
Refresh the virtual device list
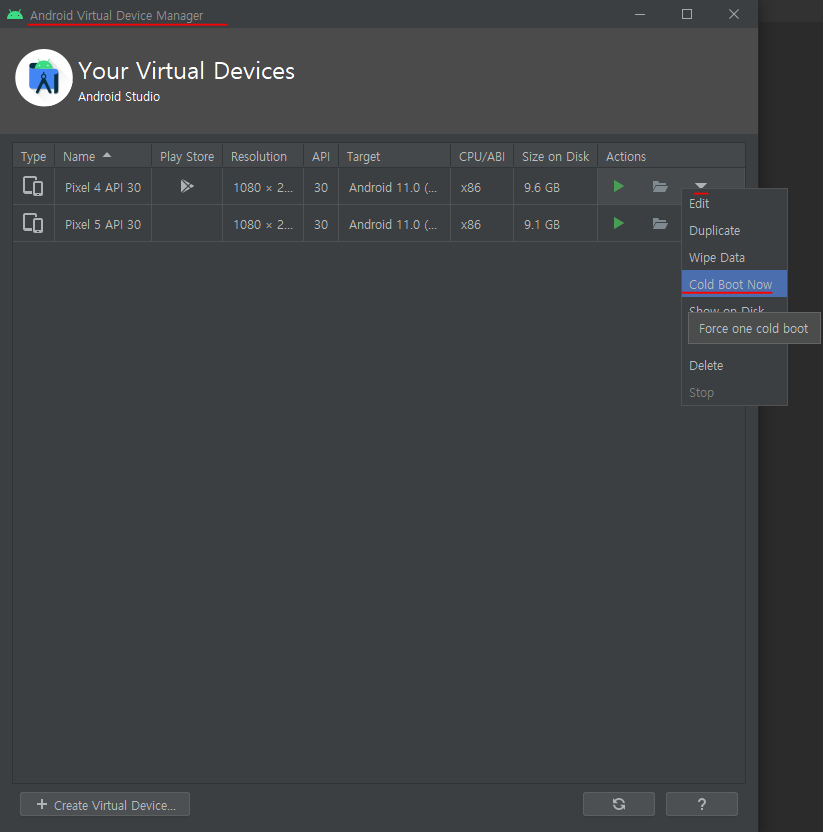(619, 804)
